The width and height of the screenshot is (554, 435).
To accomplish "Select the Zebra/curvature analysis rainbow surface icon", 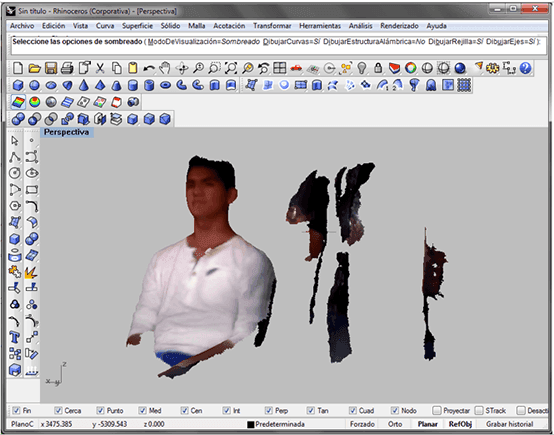I will 18,102.
